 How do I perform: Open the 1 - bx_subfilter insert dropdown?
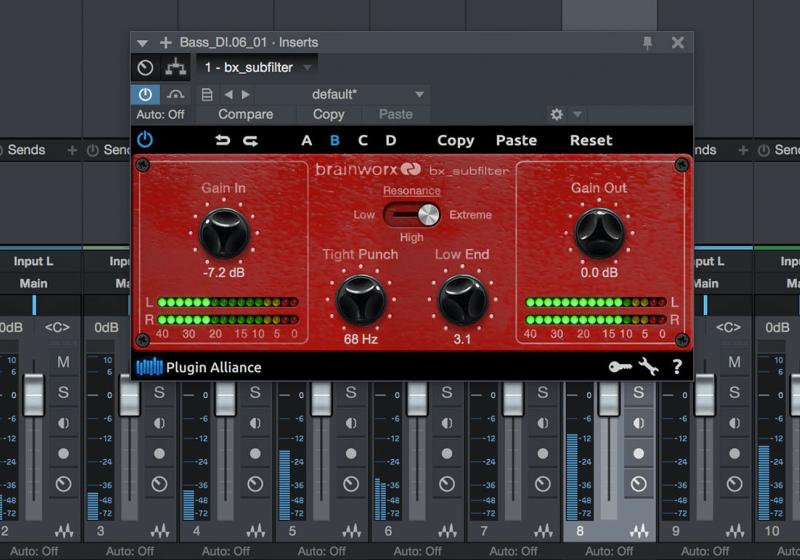point(258,67)
